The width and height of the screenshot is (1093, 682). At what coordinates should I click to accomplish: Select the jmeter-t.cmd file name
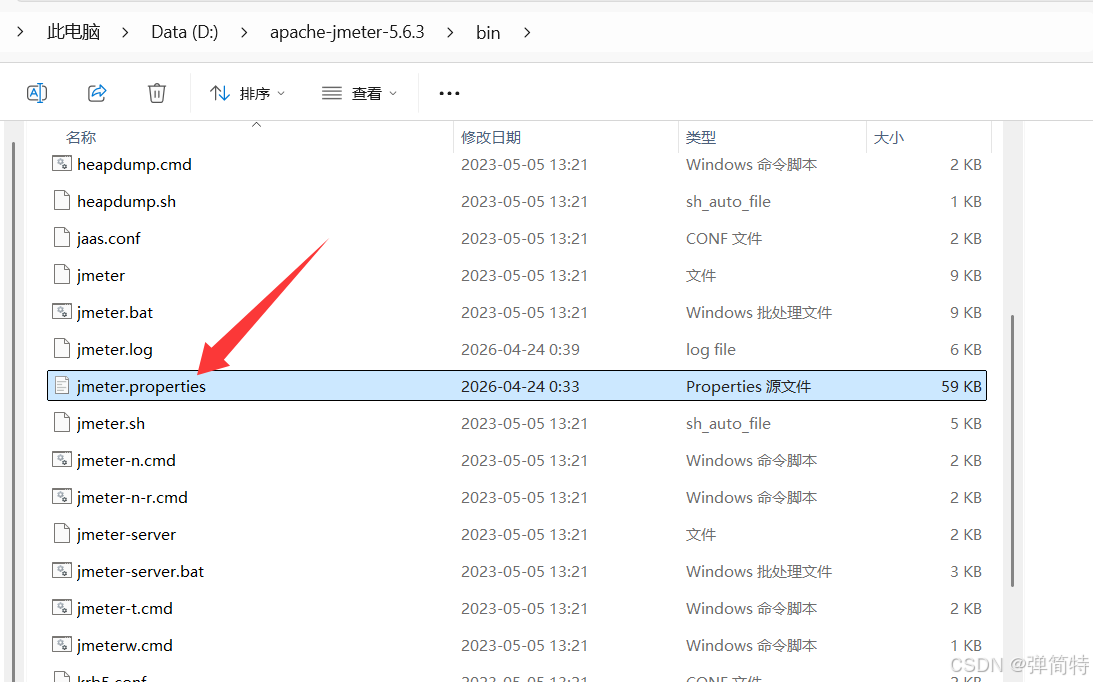(x=125, y=608)
